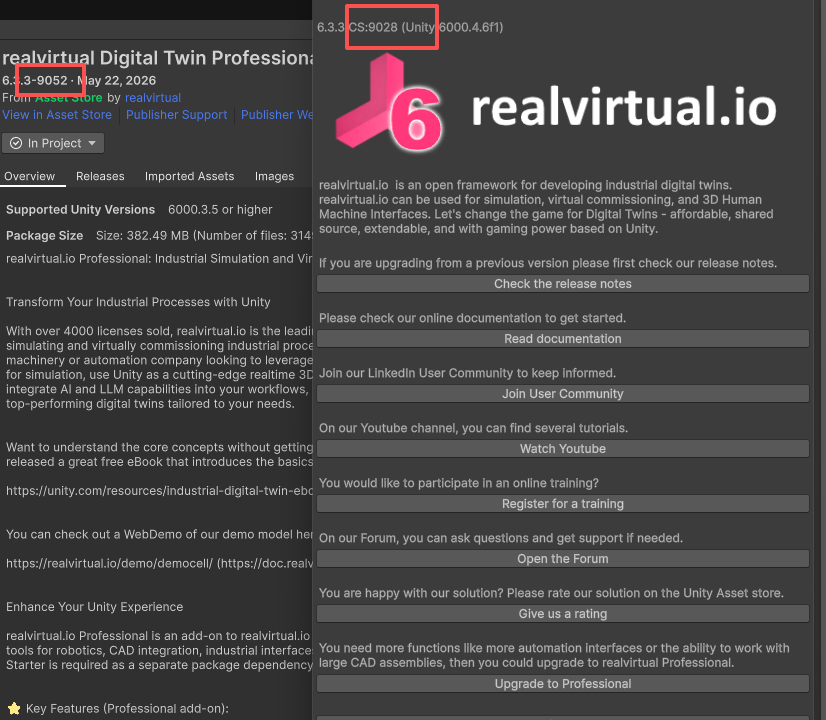826x720 pixels.
Task: Click the package title realvirtual Digital Twin Professional
Action: tap(157, 58)
